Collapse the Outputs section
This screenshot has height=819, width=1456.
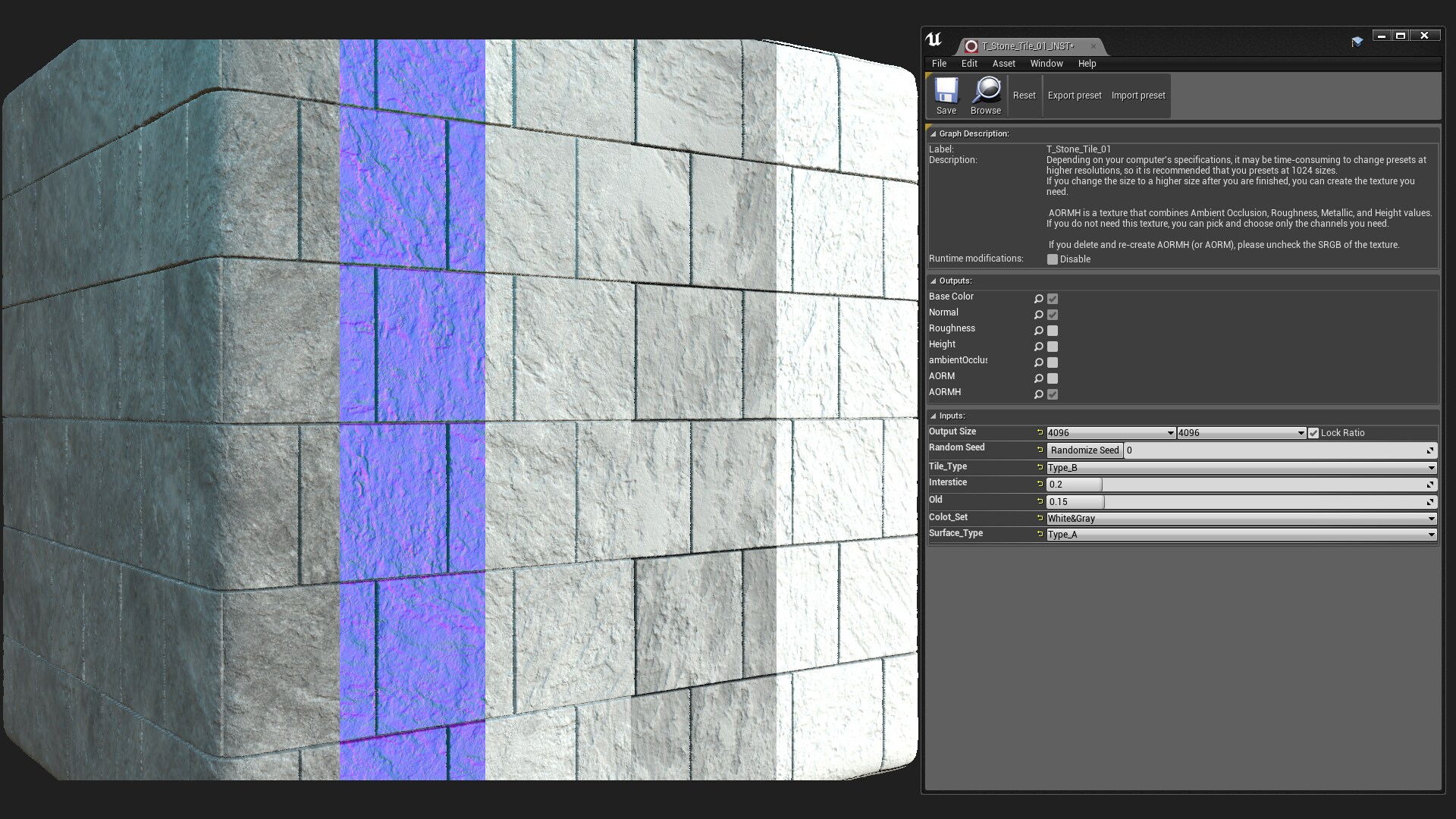pos(934,281)
